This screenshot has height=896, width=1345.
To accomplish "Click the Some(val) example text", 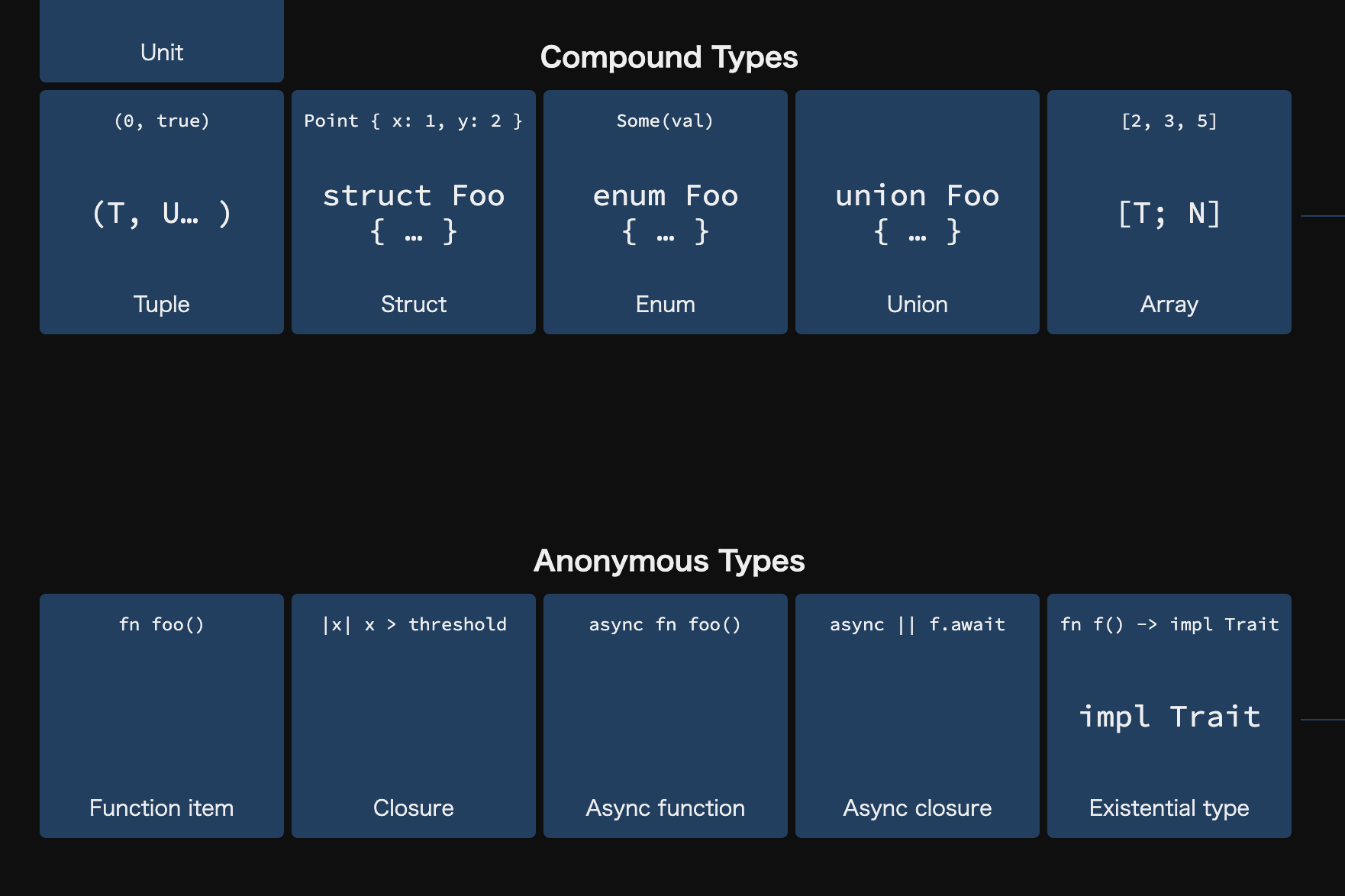I will click(x=665, y=121).
